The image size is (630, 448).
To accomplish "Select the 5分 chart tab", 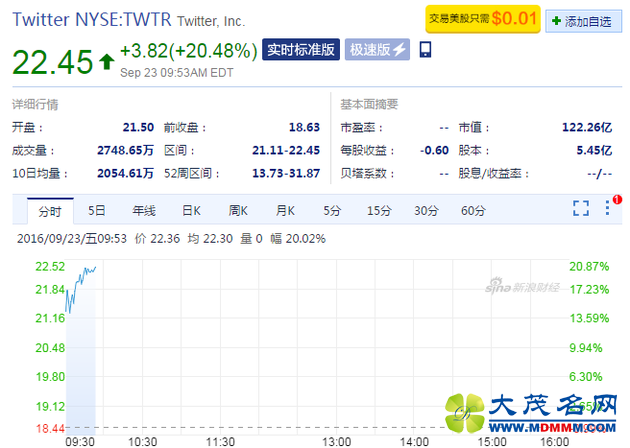I will pos(332,211).
